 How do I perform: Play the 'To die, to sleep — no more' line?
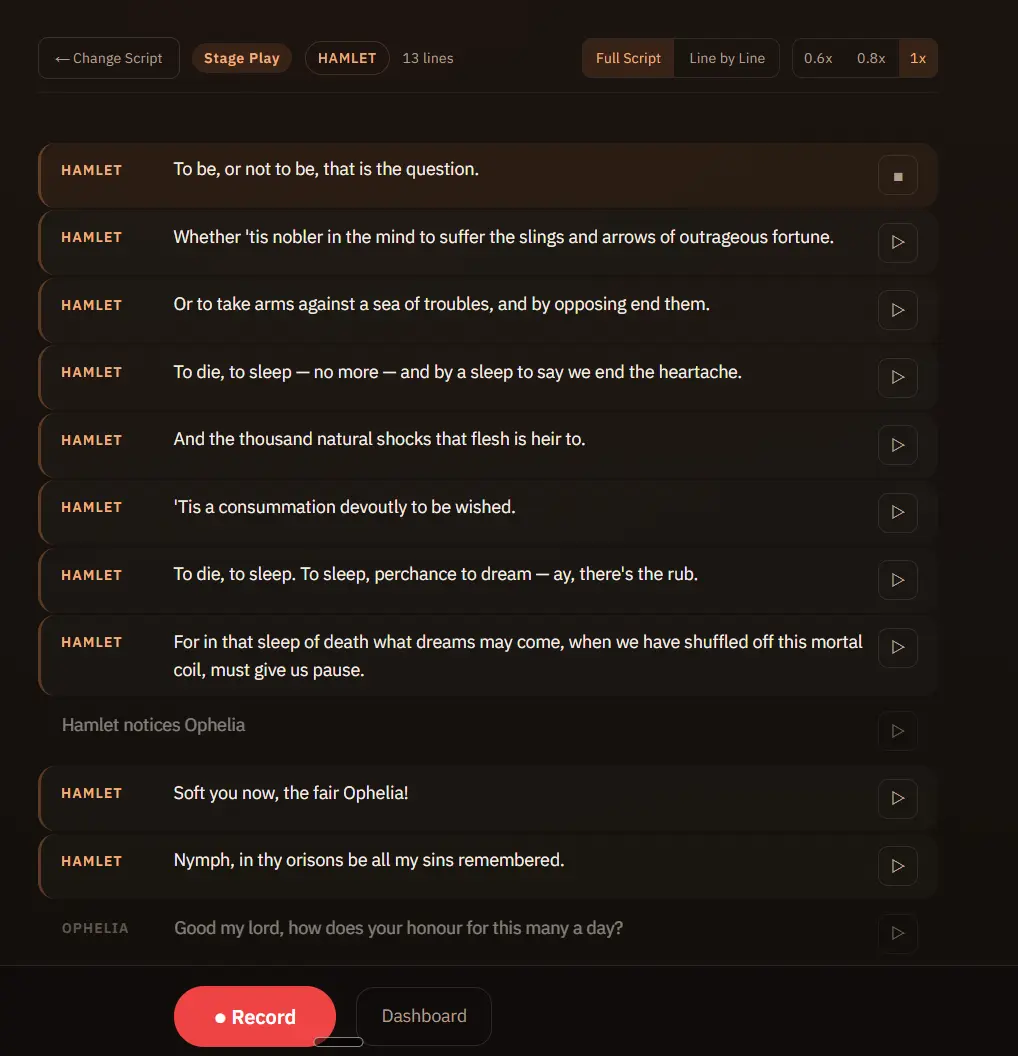[897, 377]
